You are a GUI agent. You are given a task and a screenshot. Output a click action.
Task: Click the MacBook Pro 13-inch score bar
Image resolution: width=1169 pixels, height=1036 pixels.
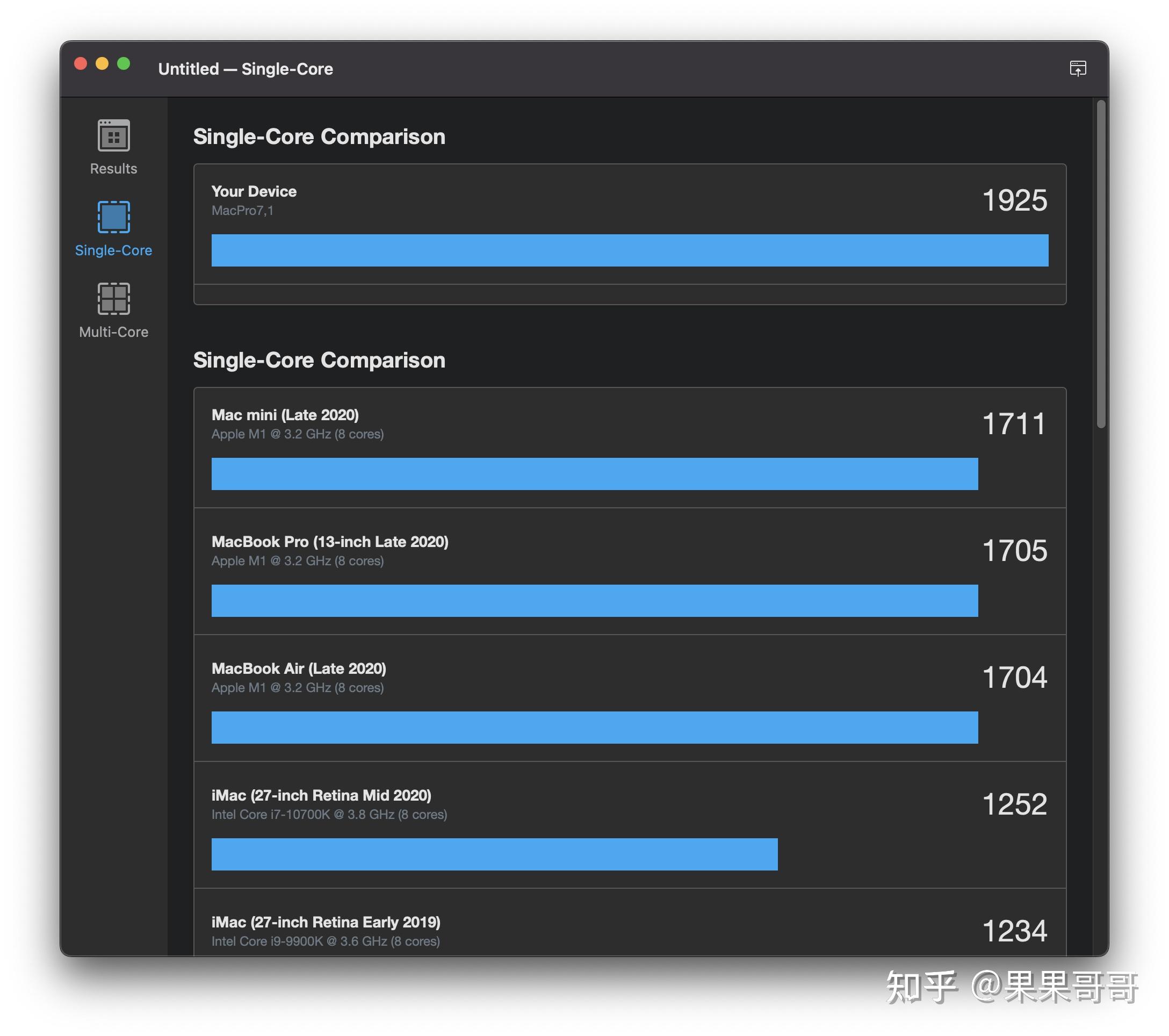coord(594,601)
